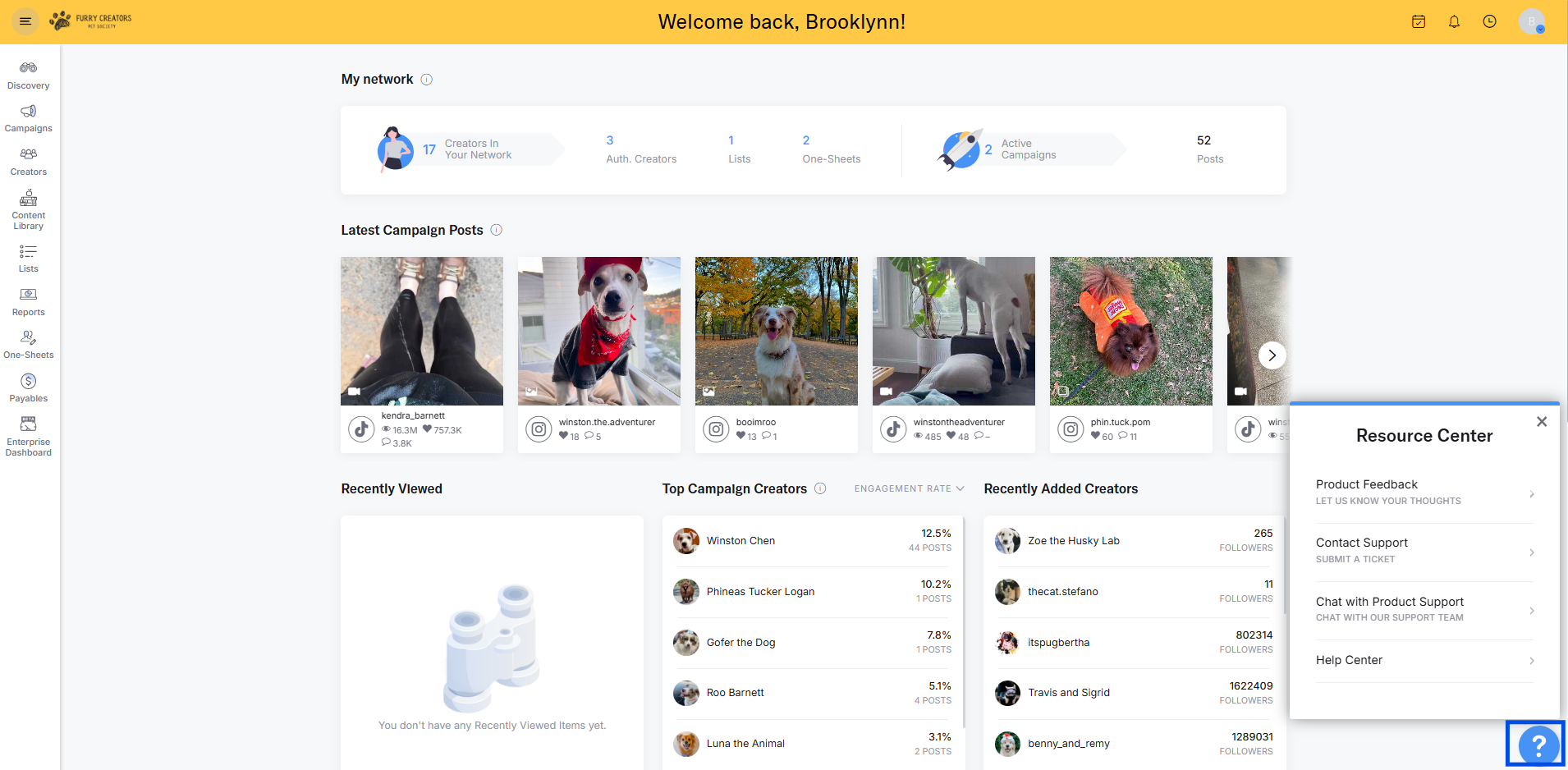The image size is (1568, 770).
Task: Open the calendar icon in top bar
Action: click(1419, 21)
